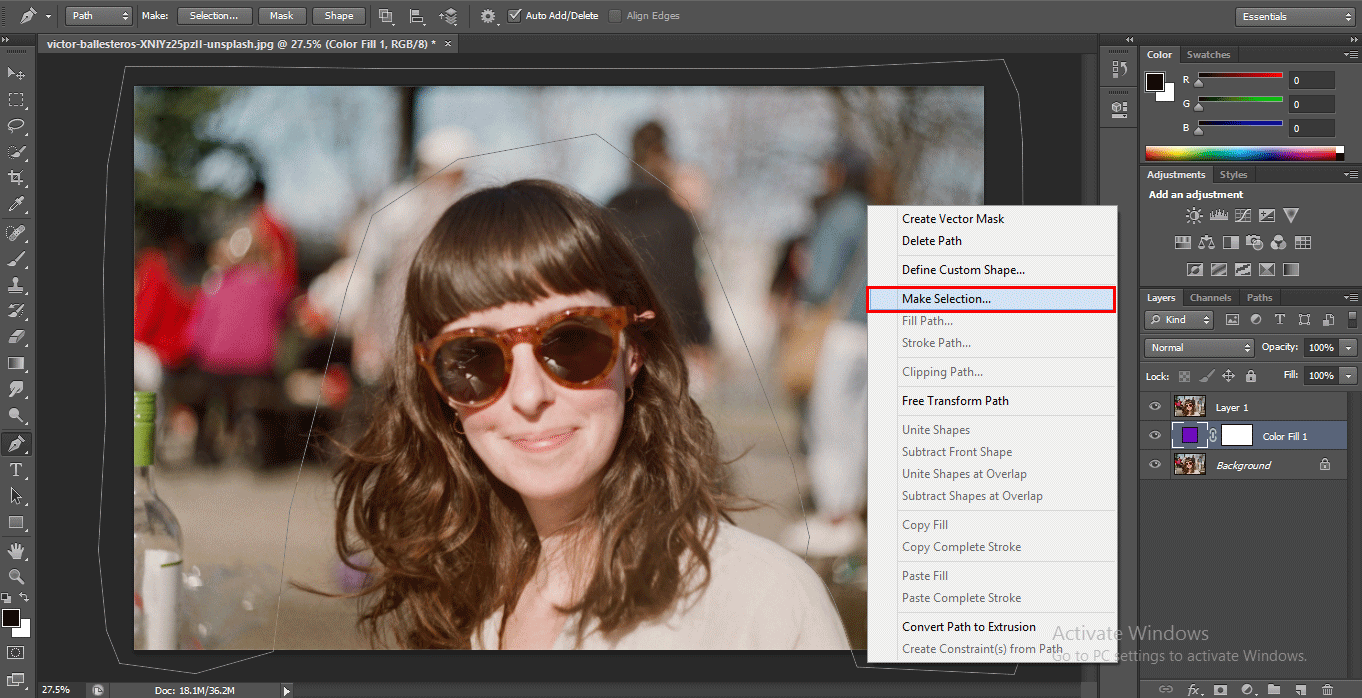Screen dimensions: 1362x698
Task: Switch to the Channels tab
Action: click(x=1210, y=298)
